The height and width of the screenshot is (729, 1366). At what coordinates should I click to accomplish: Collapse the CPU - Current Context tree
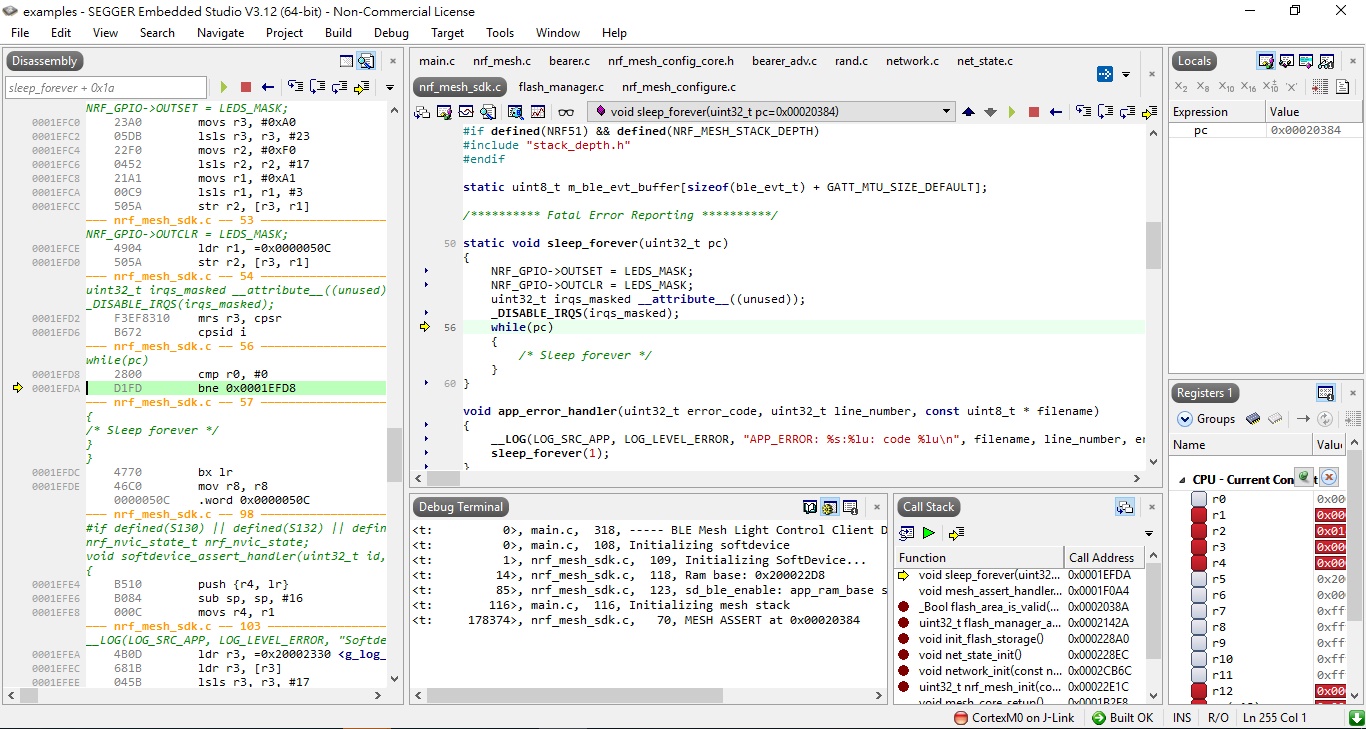click(1182, 480)
